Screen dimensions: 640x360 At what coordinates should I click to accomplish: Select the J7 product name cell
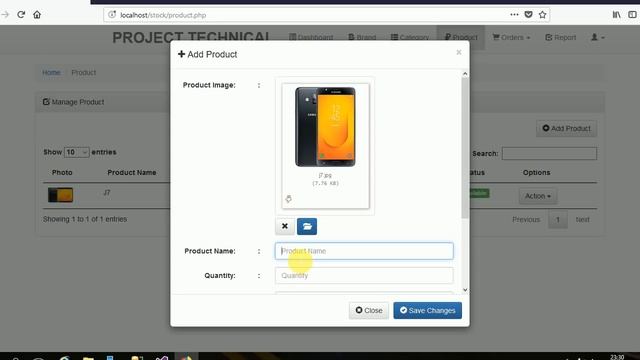click(x=107, y=193)
